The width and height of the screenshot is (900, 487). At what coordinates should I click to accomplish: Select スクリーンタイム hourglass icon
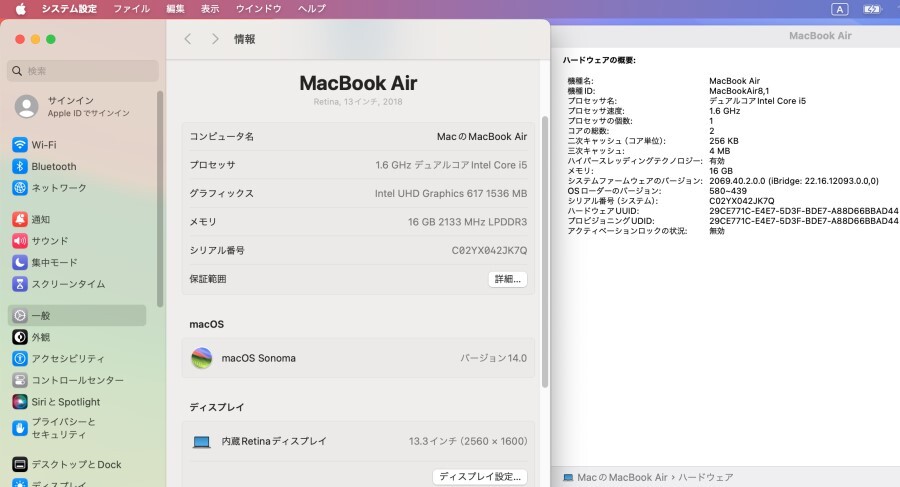point(20,284)
